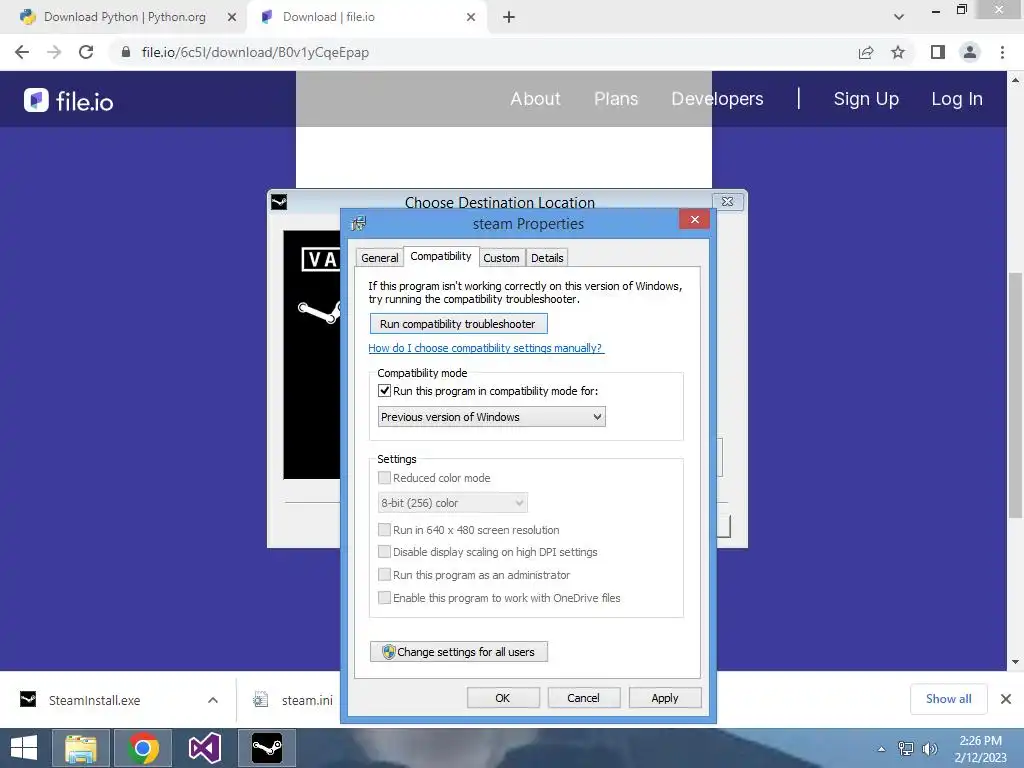Screen dimensions: 1024x768
Task: Bookmark this page with the star icon
Action: [898, 52]
